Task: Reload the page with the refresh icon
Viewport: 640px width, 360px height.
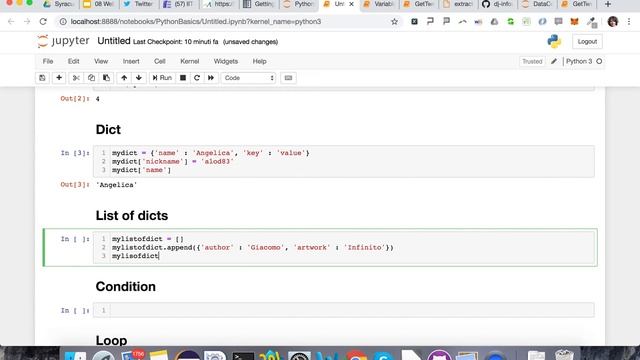Action: pos(43,22)
